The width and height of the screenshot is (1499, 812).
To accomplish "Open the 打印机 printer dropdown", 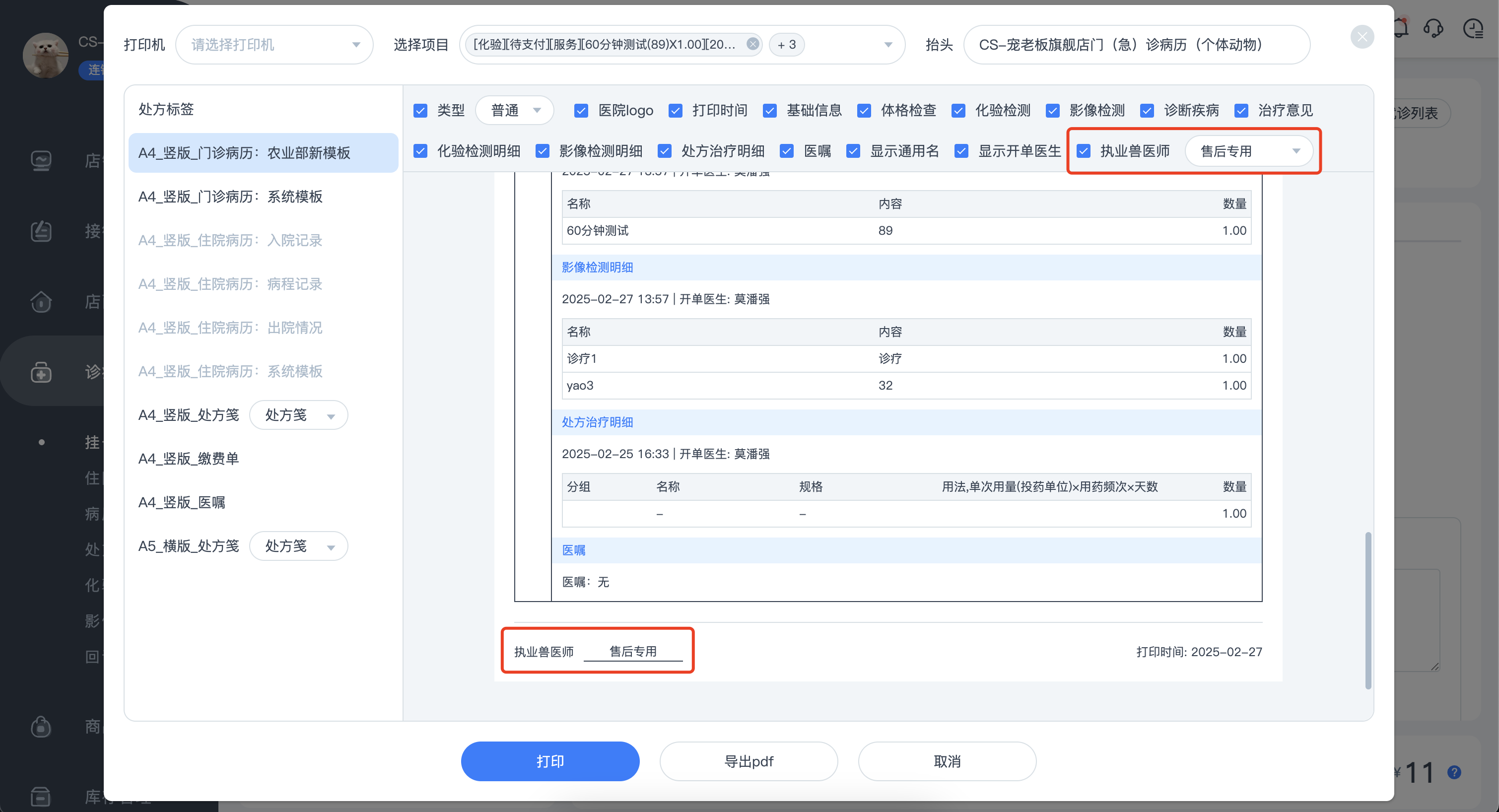I will tap(274, 44).
